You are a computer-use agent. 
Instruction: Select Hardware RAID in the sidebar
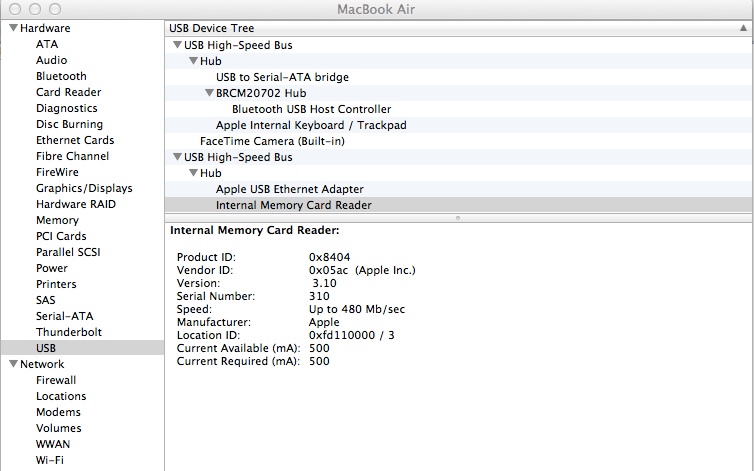pos(75,204)
